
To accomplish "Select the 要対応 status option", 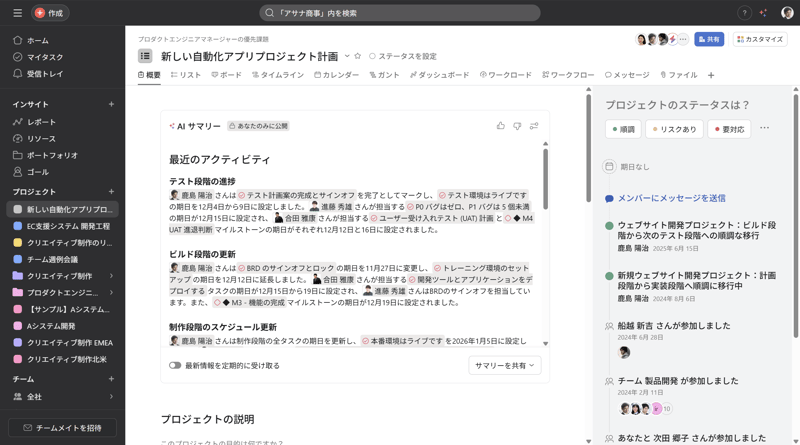I will (729, 129).
